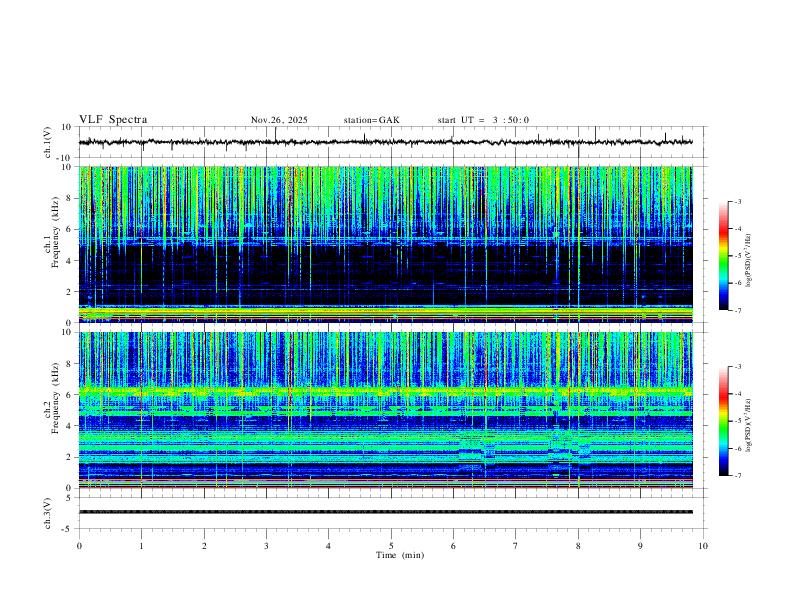Click the 'start UT = 3 :50: 0' text
The width and height of the screenshot is (792, 612).
pyautogui.click(x=483, y=120)
